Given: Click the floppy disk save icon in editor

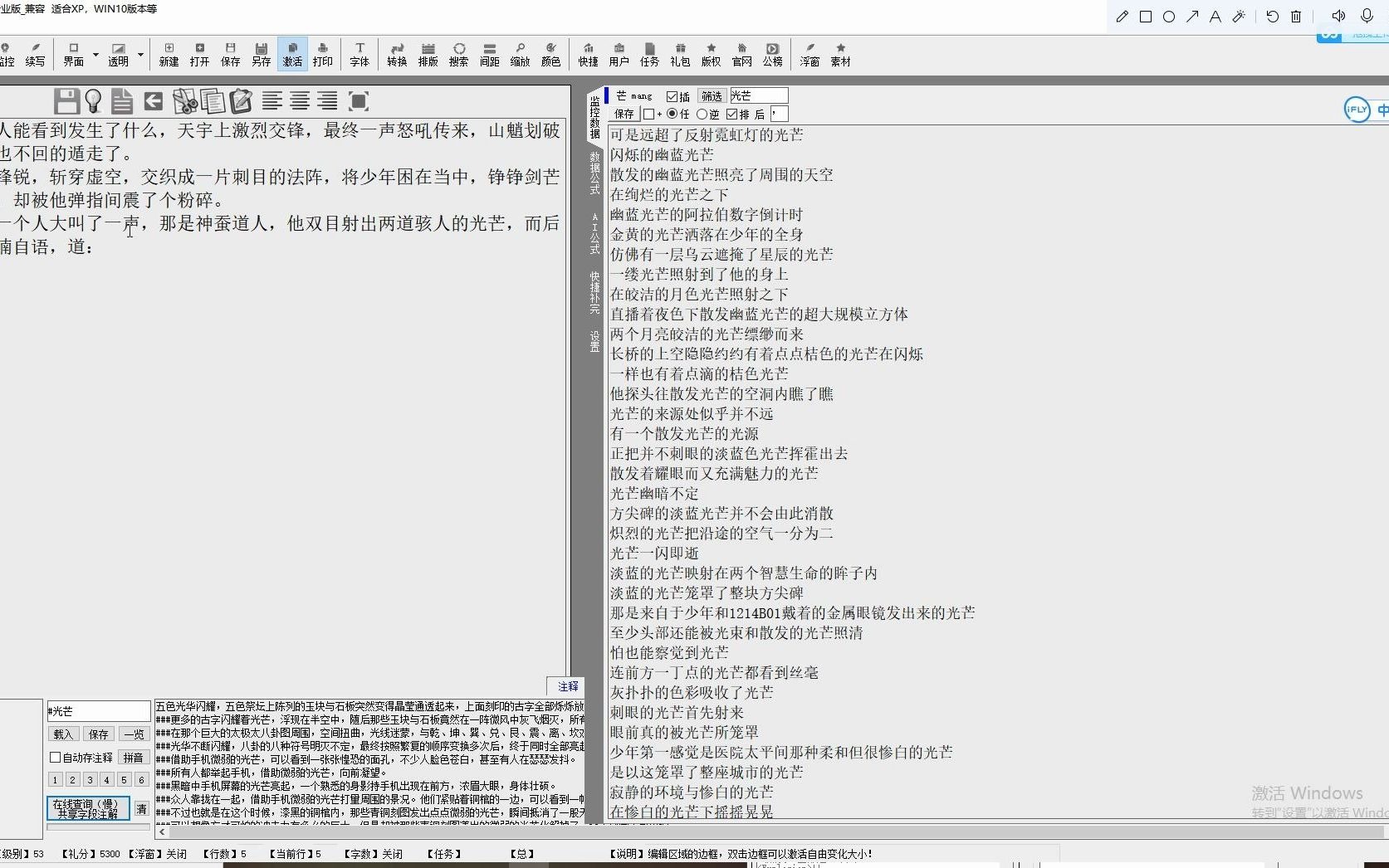Looking at the screenshot, I should click(x=66, y=101).
